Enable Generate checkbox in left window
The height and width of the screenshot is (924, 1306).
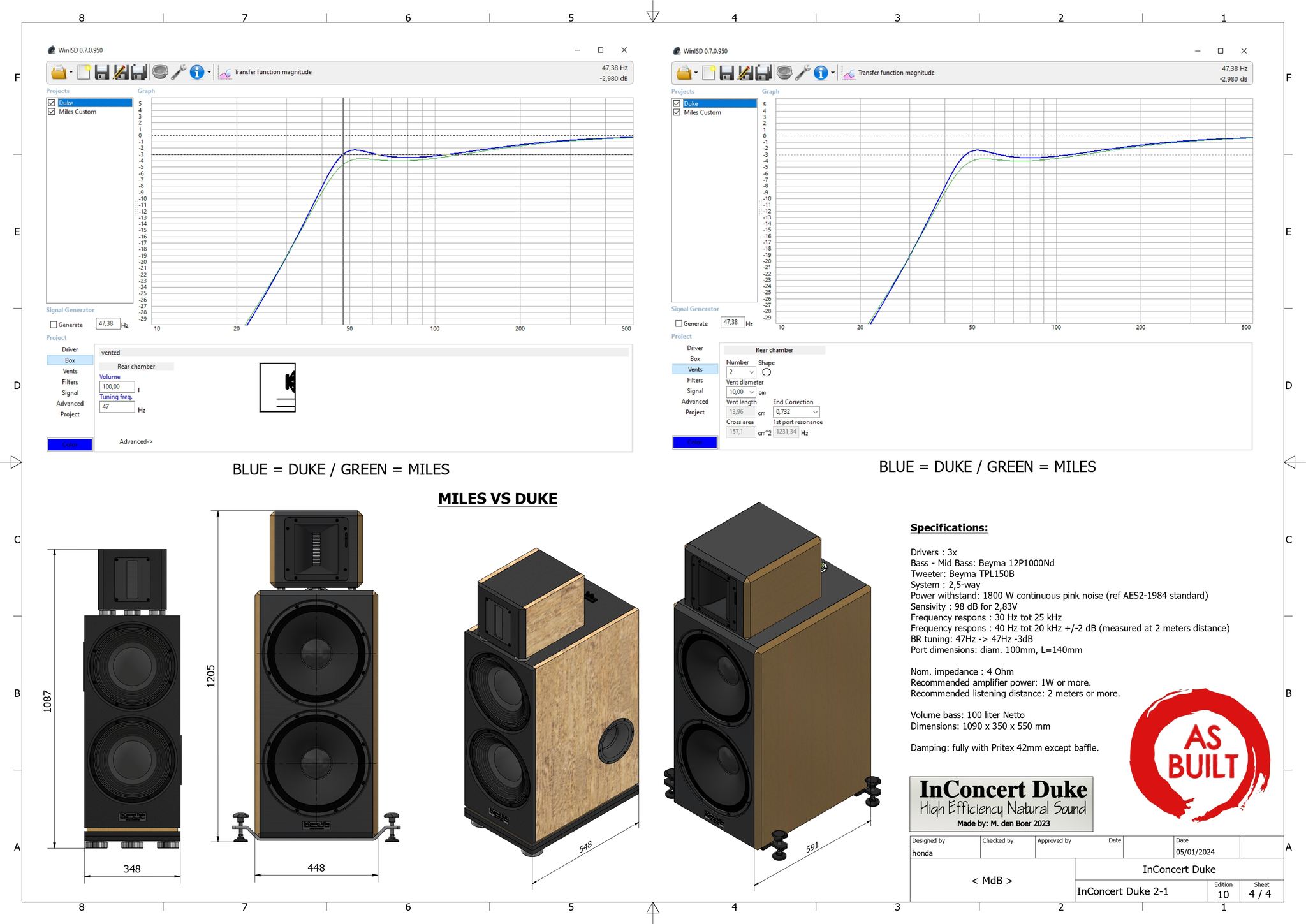click(x=54, y=325)
